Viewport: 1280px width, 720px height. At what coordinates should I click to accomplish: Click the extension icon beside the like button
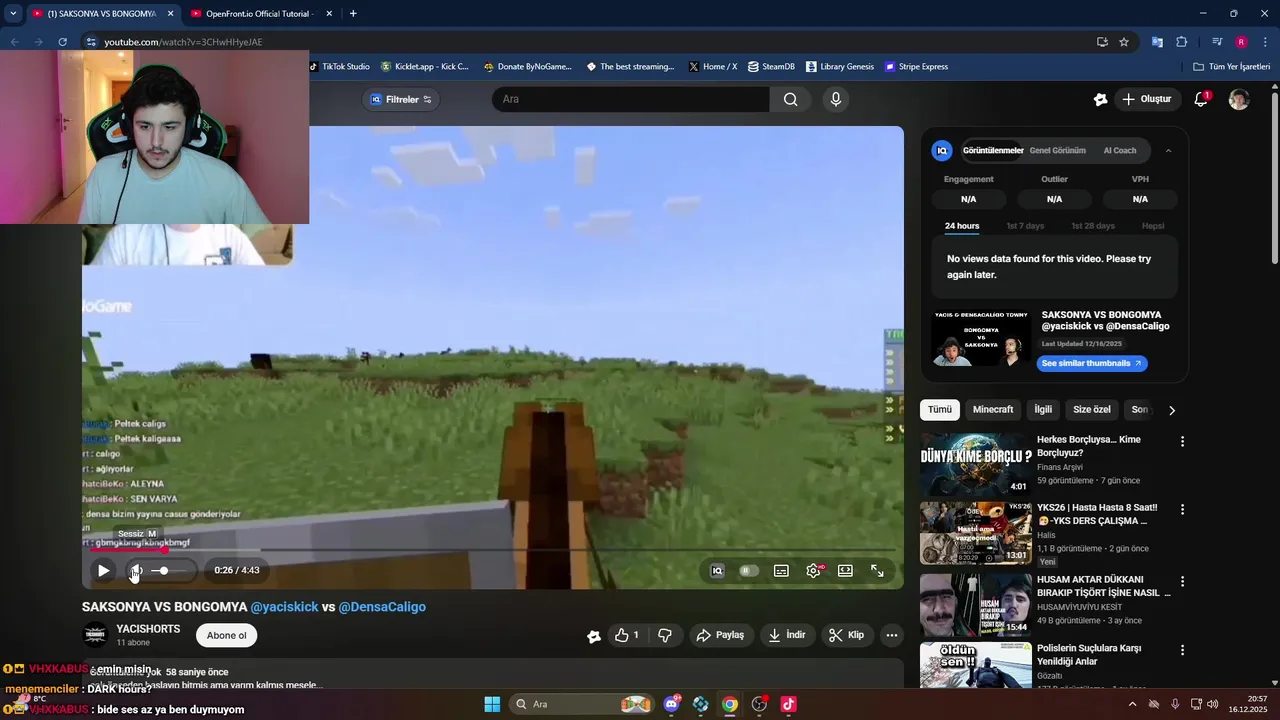[x=593, y=636]
